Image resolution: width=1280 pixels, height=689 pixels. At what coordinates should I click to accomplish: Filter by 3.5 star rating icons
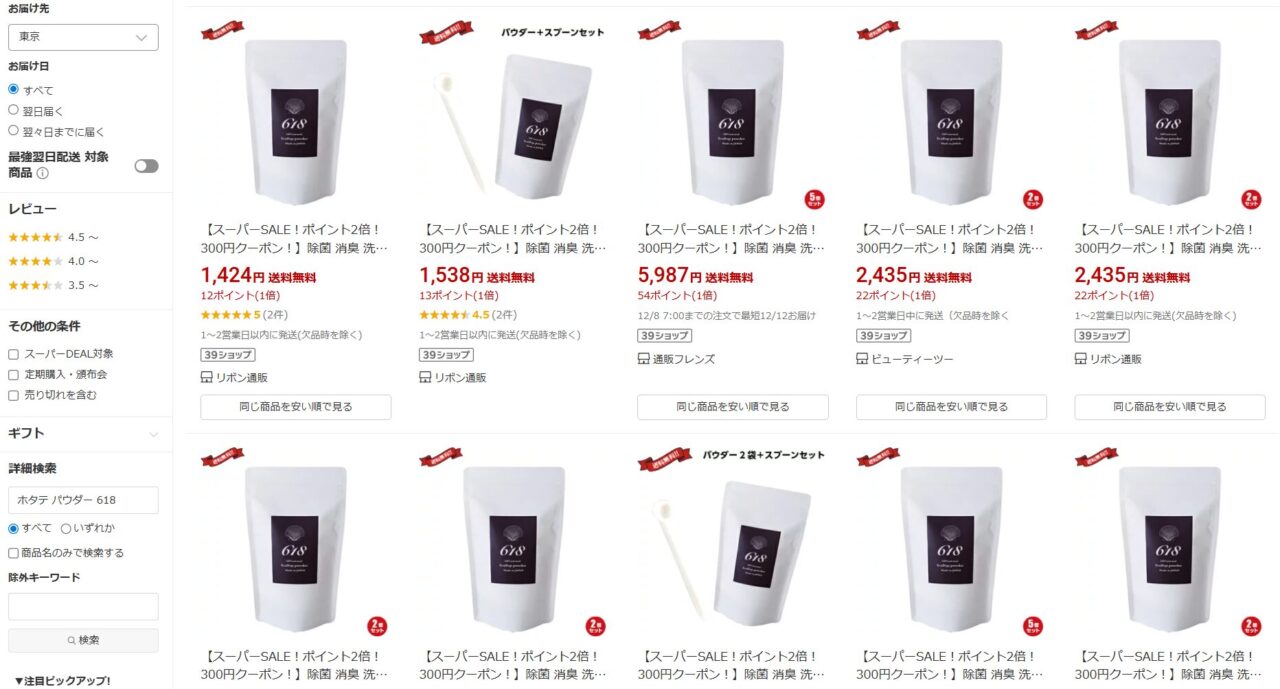pos(36,285)
